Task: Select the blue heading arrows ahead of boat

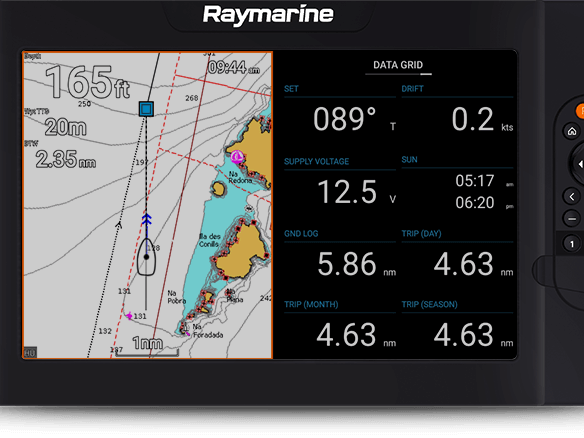Action: tap(146, 219)
